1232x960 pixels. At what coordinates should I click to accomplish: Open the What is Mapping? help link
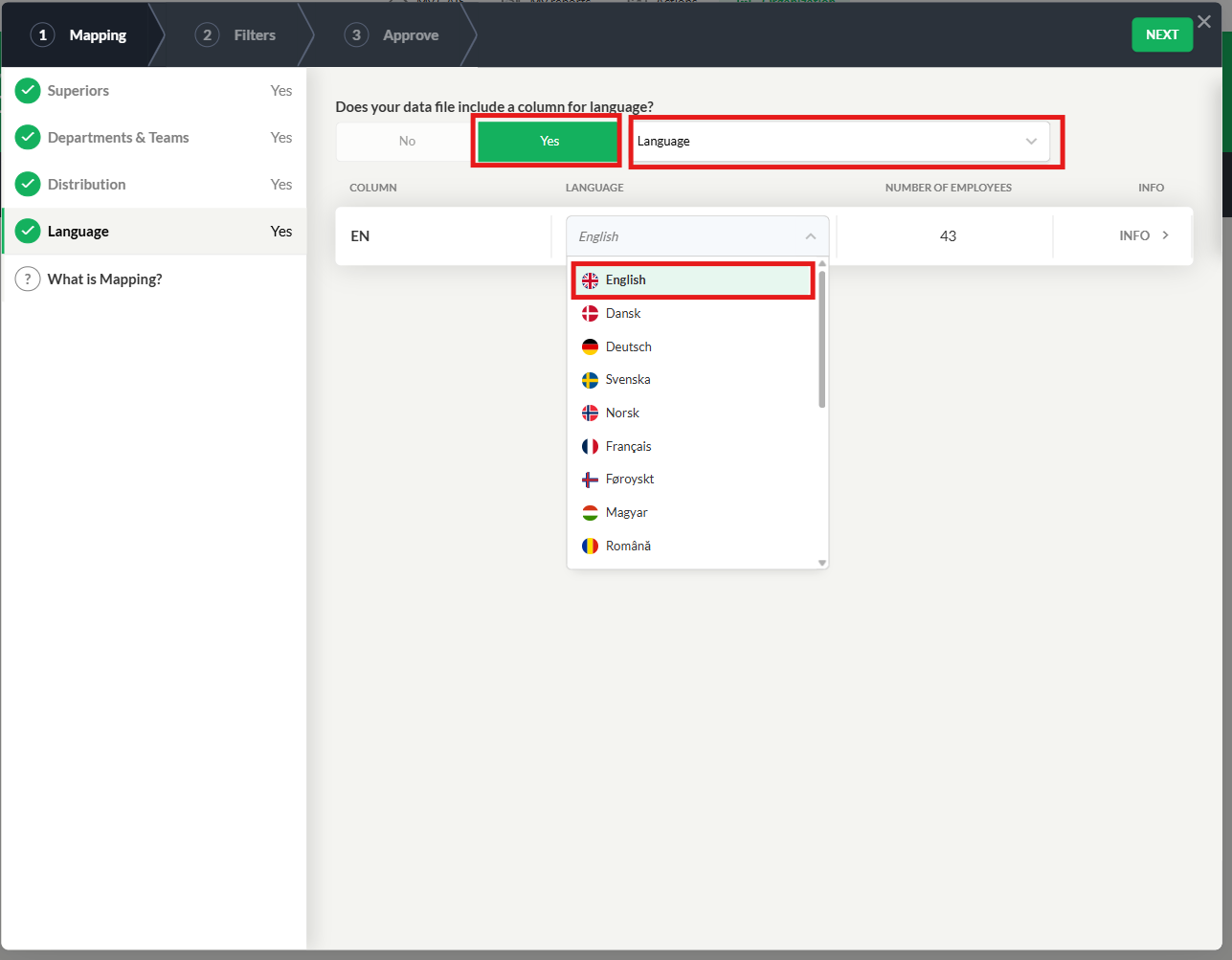(x=154, y=279)
